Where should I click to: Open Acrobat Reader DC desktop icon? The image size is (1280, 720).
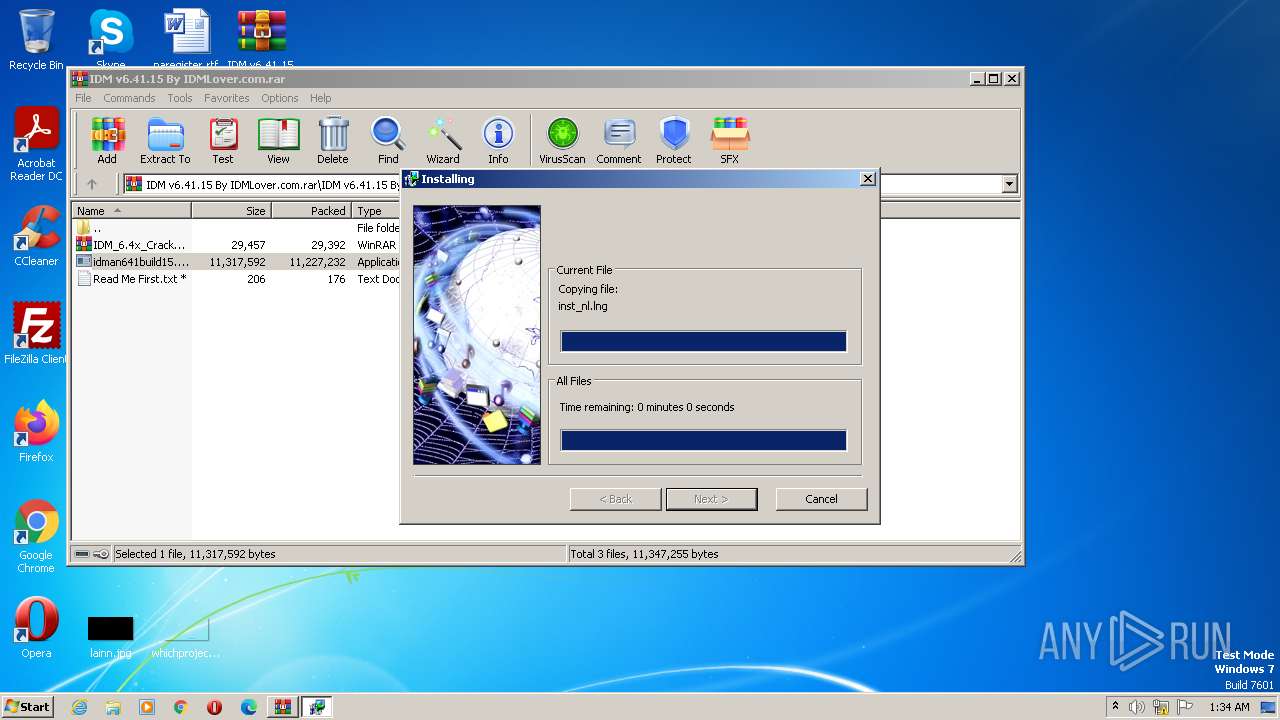coord(36,145)
